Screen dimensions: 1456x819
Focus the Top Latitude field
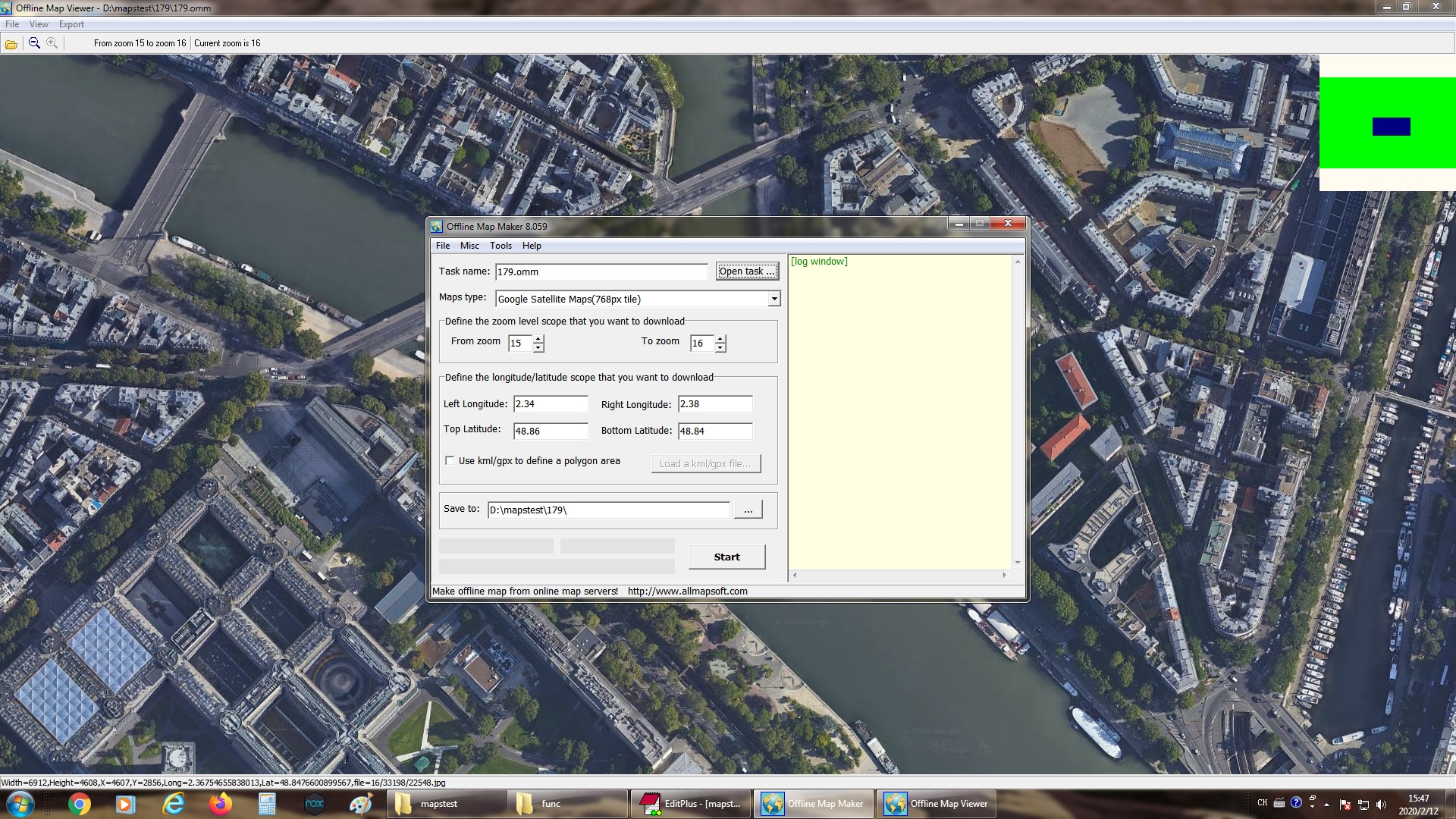(x=551, y=431)
